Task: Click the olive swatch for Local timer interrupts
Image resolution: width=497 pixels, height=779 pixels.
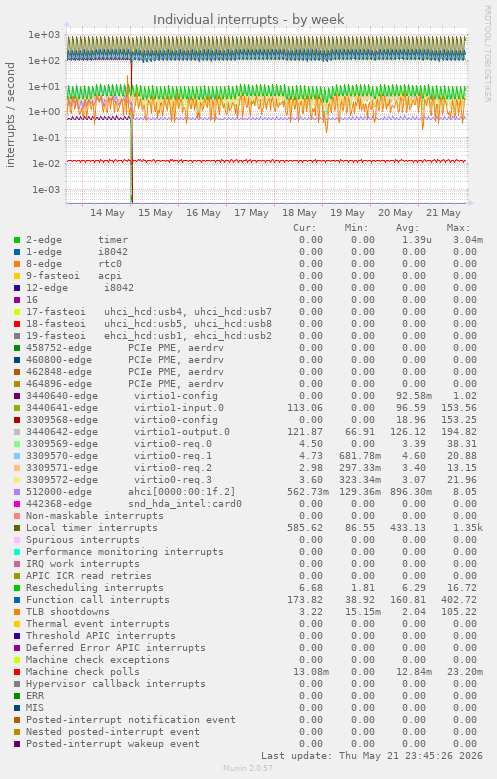Action: (17, 528)
